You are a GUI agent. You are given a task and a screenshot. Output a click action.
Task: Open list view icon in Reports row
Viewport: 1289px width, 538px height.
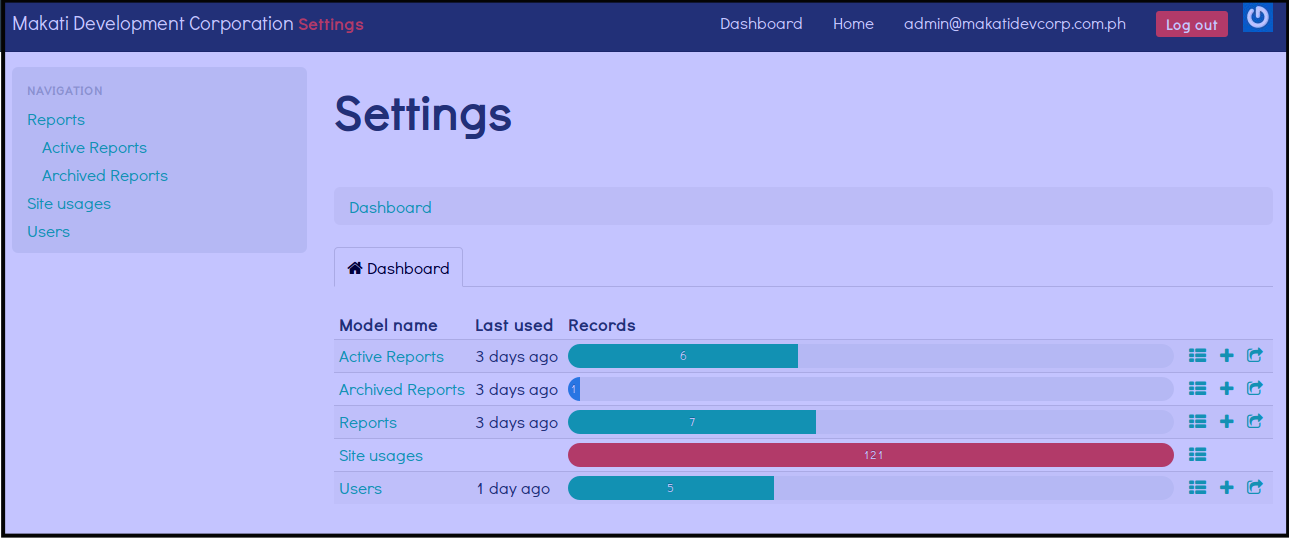coord(1198,421)
